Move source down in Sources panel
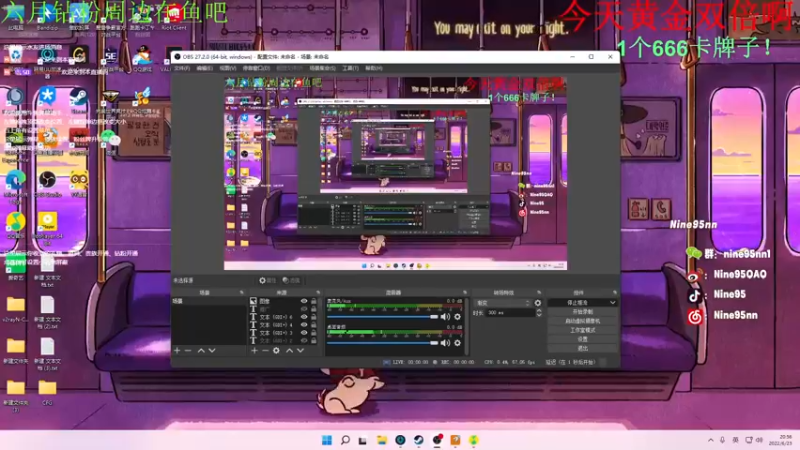800x450 pixels. pos(301,351)
